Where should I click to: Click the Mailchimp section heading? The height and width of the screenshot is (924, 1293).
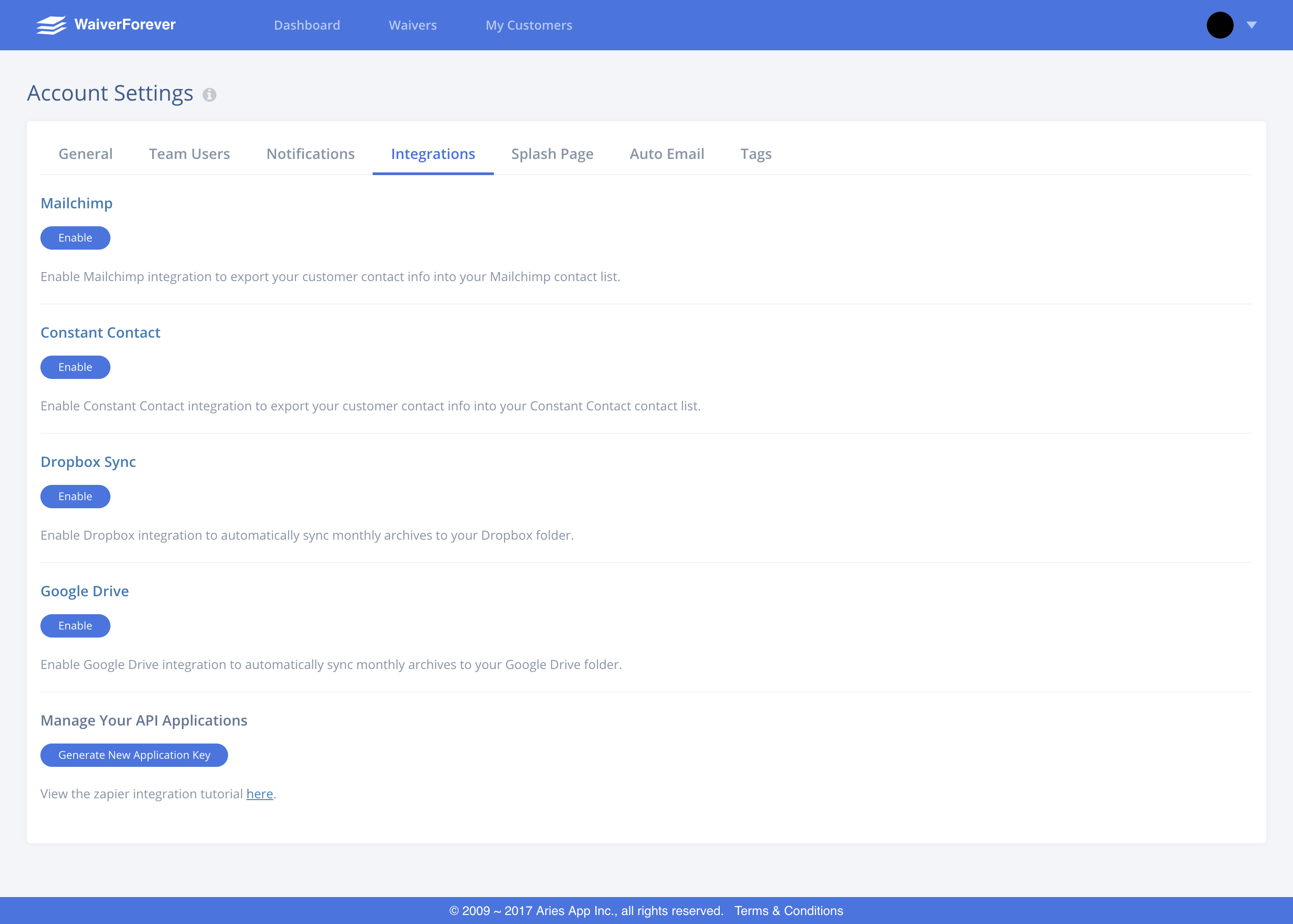coord(76,204)
